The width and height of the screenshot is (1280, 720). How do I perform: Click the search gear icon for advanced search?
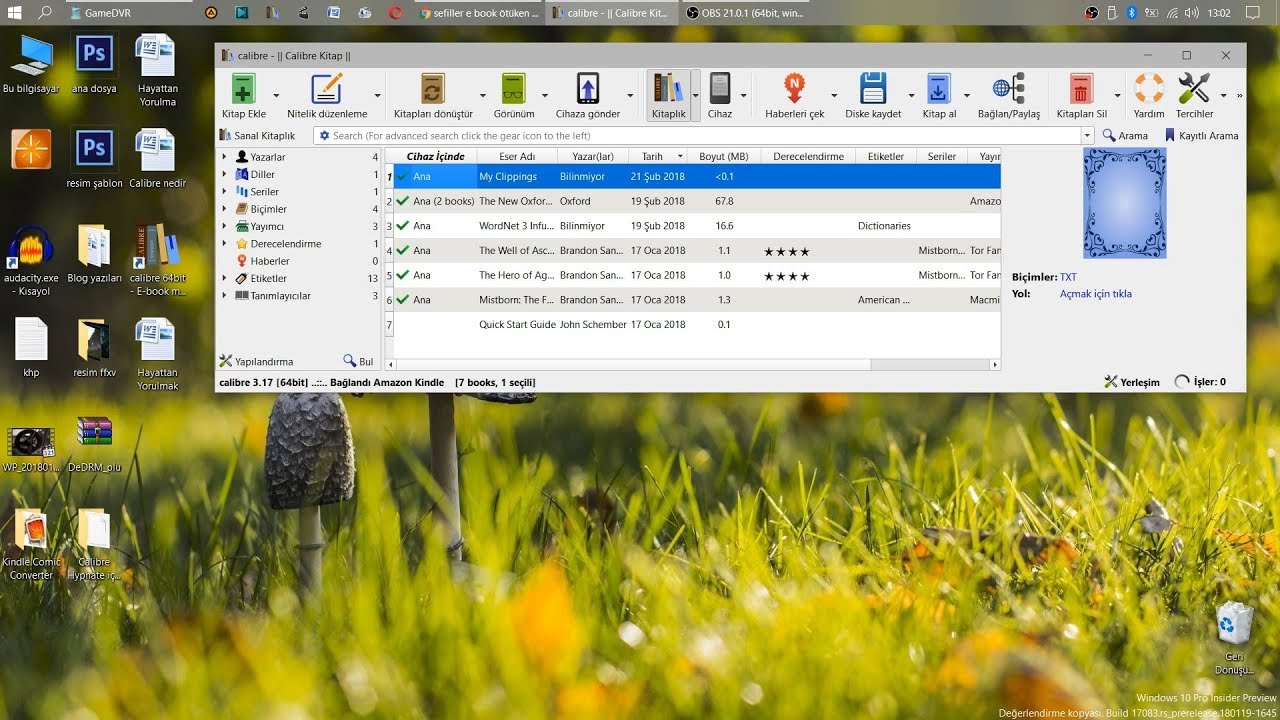(x=324, y=135)
